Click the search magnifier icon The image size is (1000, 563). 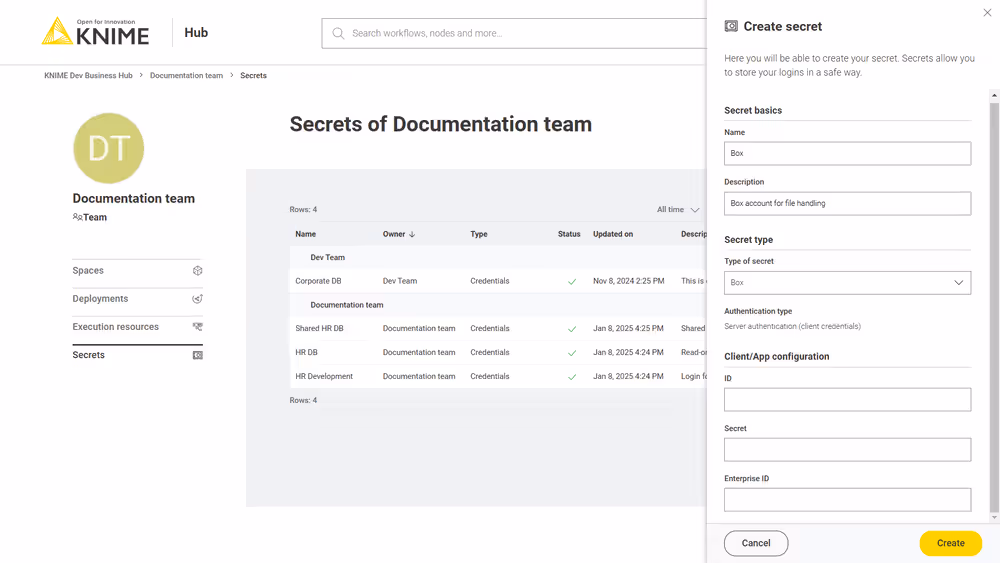tap(339, 33)
